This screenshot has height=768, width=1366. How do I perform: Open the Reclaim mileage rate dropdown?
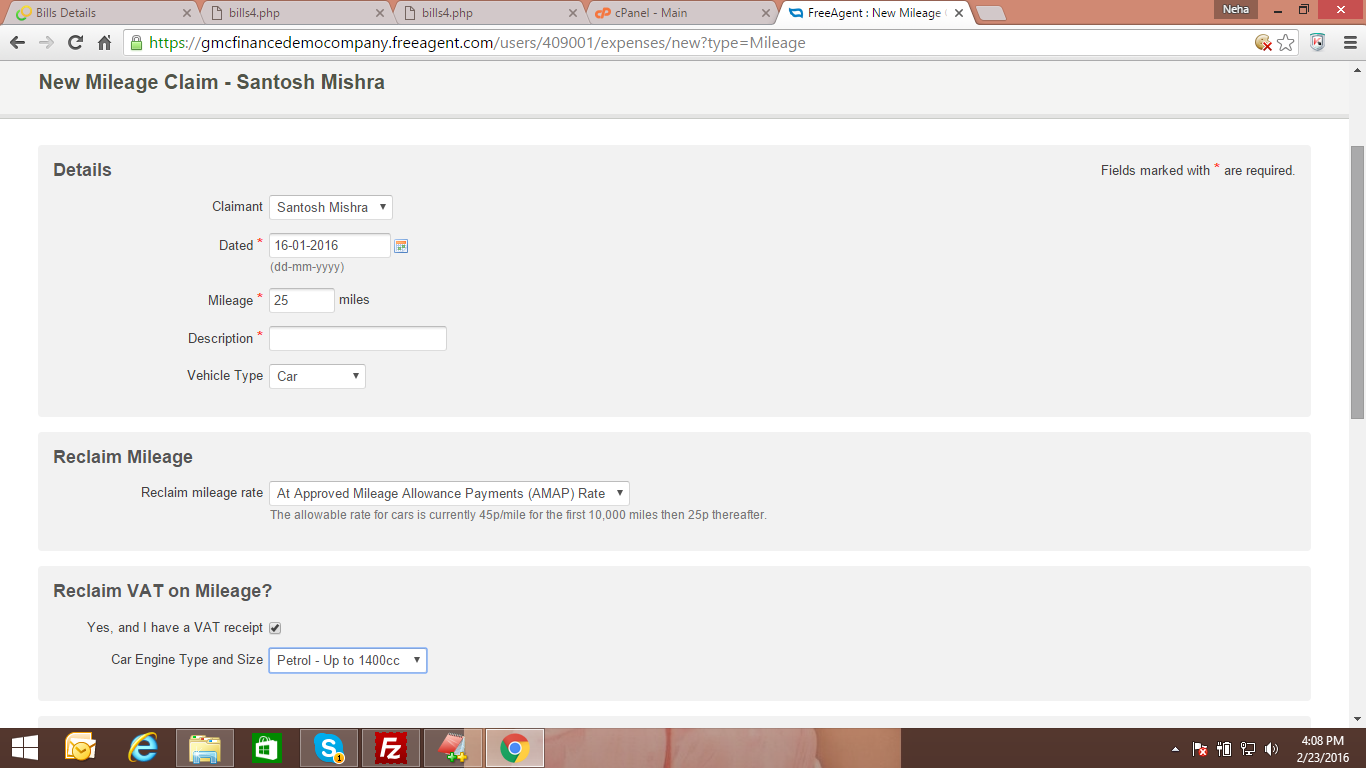click(449, 493)
